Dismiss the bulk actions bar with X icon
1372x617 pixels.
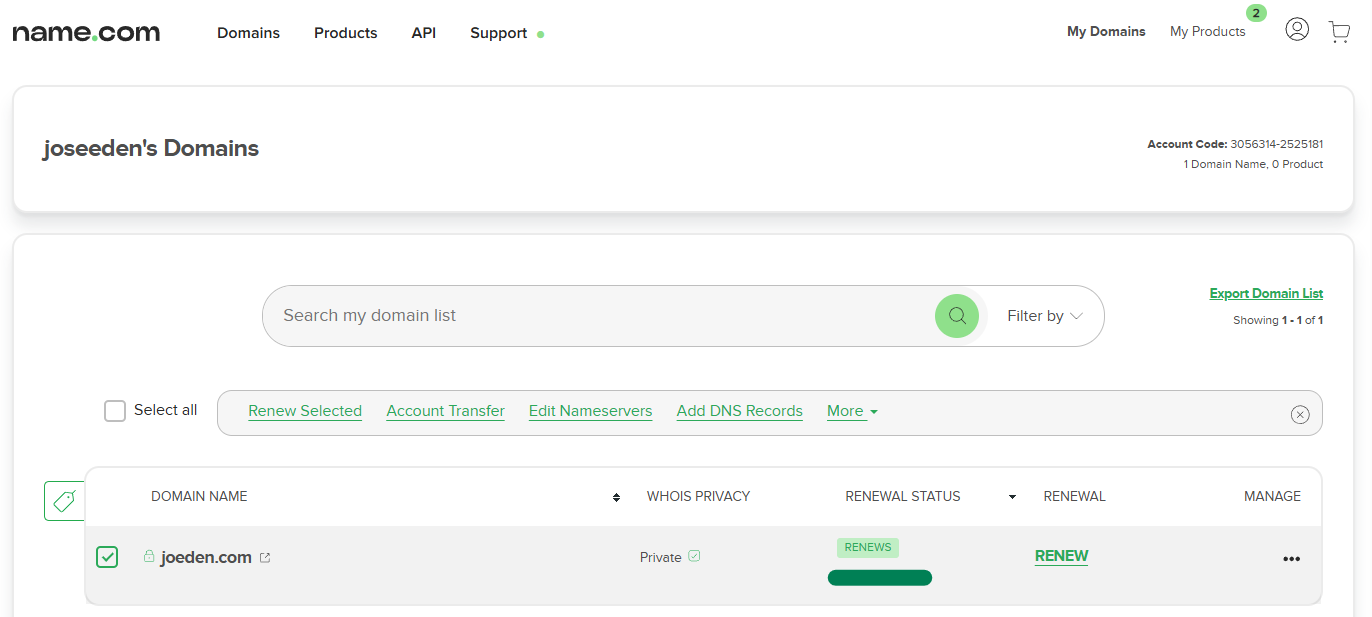[1300, 414]
